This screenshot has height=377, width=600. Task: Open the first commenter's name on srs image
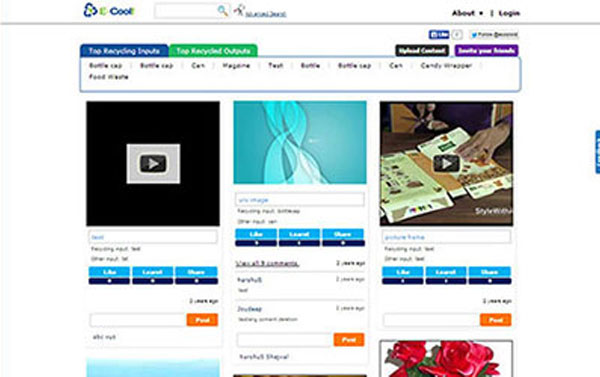click(x=249, y=280)
